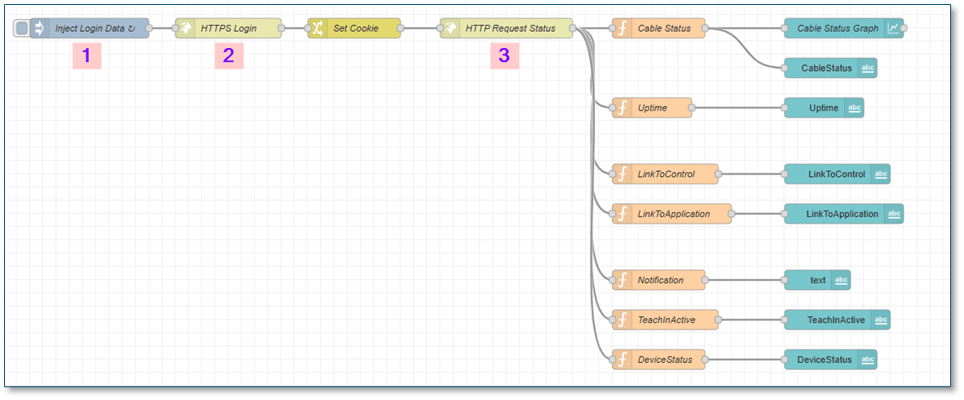Image resolution: width=964 pixels, height=400 pixels.
Task: Click globe icon of HTTP Request Status node
Action: pos(449,28)
